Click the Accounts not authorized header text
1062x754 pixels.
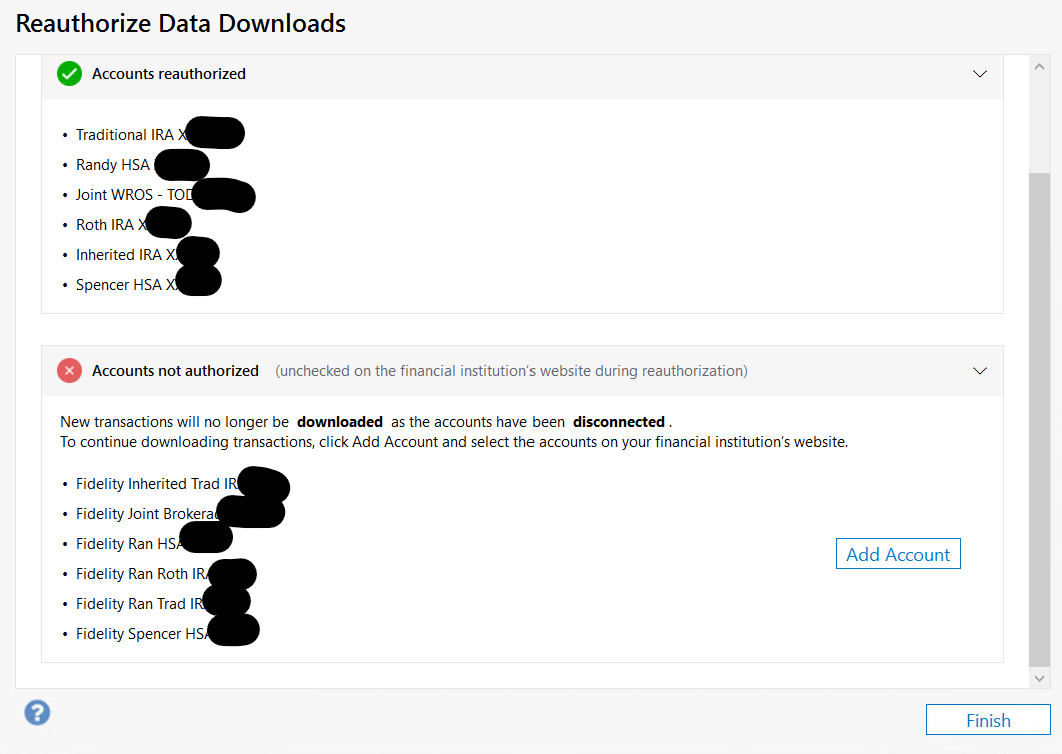(x=175, y=371)
